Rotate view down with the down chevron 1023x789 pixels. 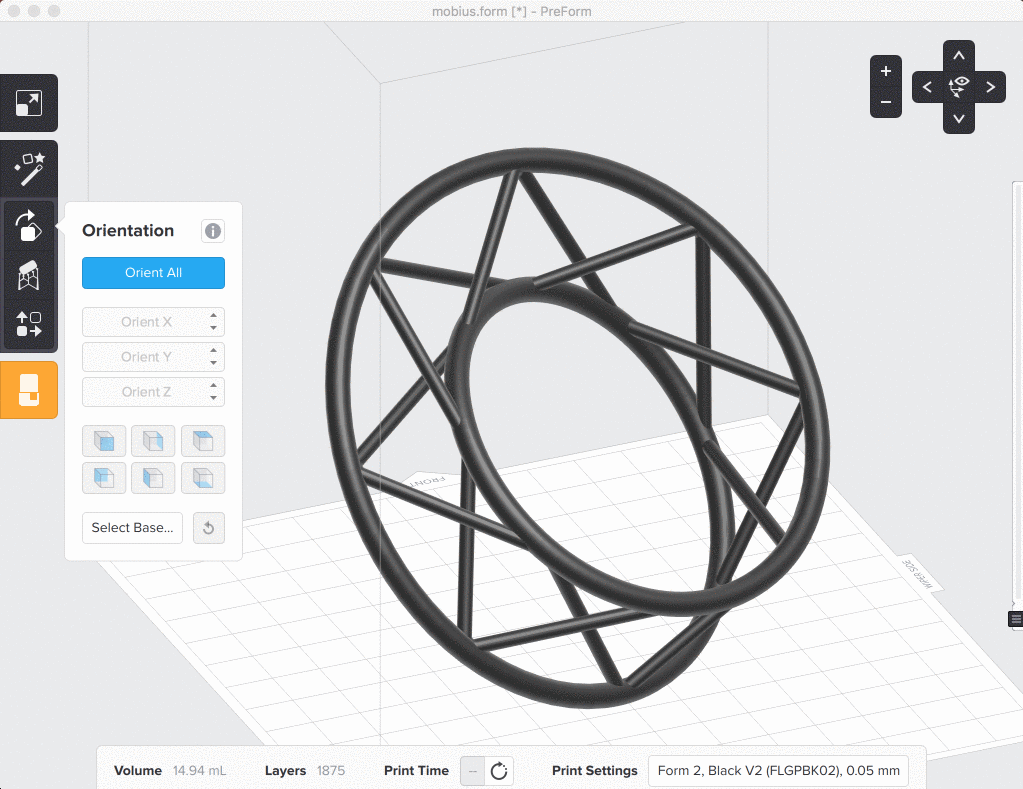[x=958, y=119]
